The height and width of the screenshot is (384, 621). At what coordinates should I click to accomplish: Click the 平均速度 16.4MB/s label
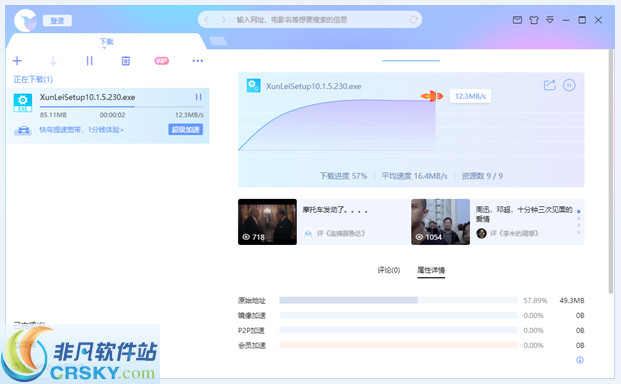click(x=414, y=176)
